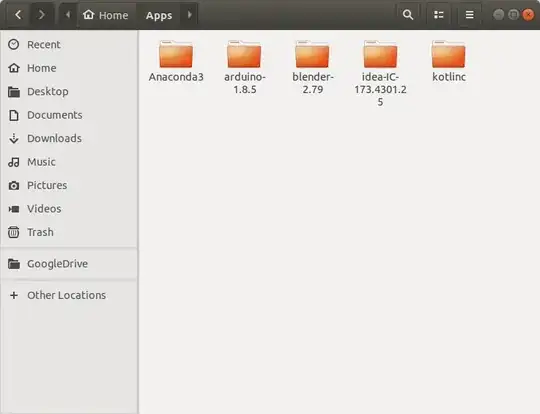Click the plus icon beside Other Locations
540x414 pixels.
pyautogui.click(x=14, y=295)
